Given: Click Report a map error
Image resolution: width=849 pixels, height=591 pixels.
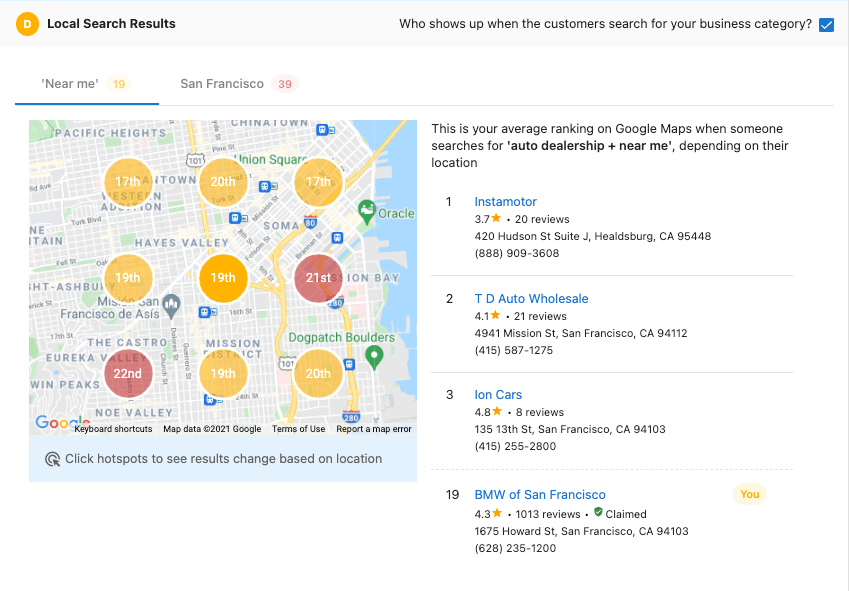Looking at the screenshot, I should (373, 429).
